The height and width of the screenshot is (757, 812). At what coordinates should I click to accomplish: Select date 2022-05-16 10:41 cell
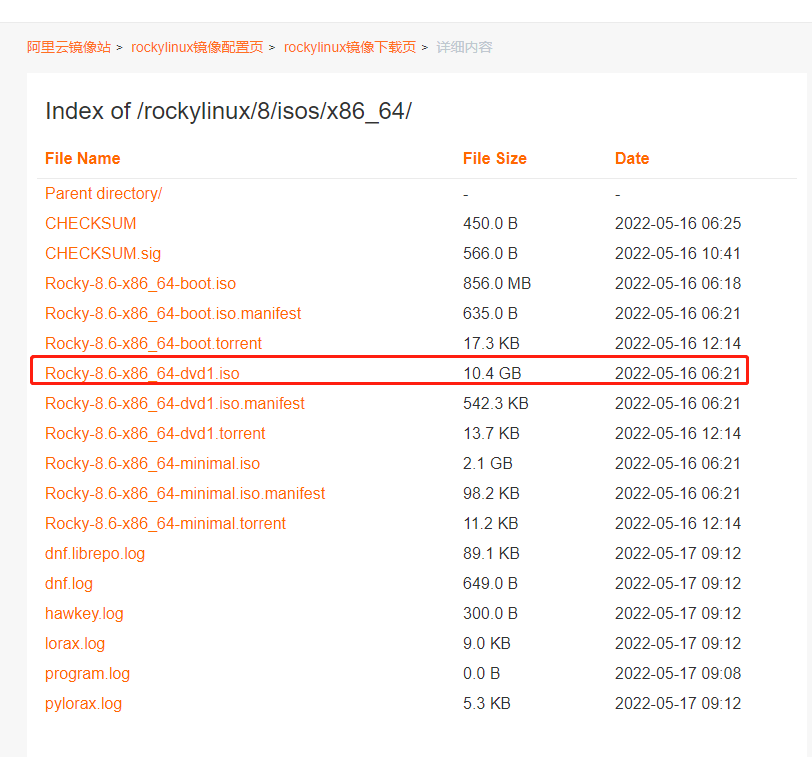(x=678, y=253)
